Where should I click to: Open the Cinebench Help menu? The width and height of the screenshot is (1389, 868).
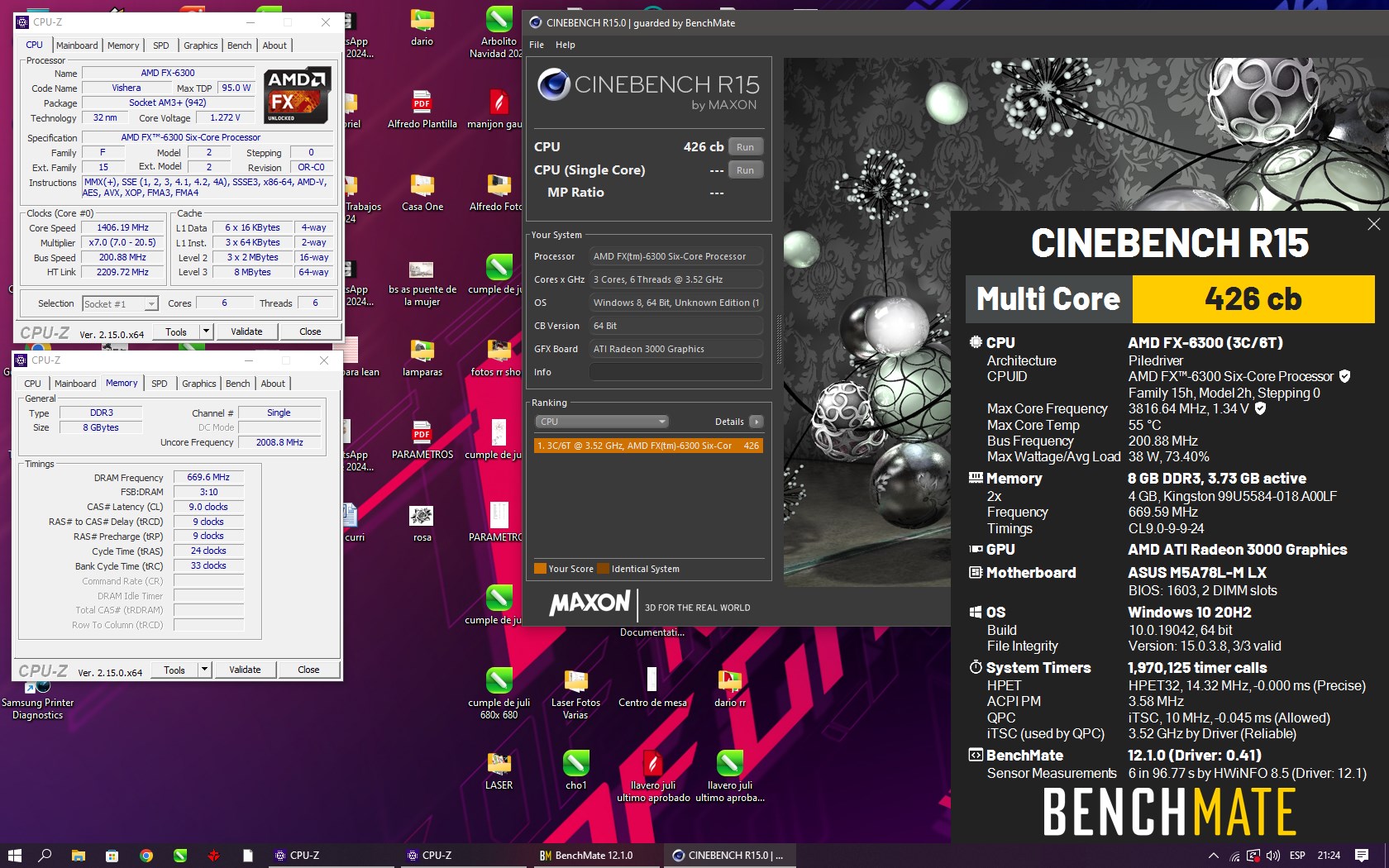566,45
